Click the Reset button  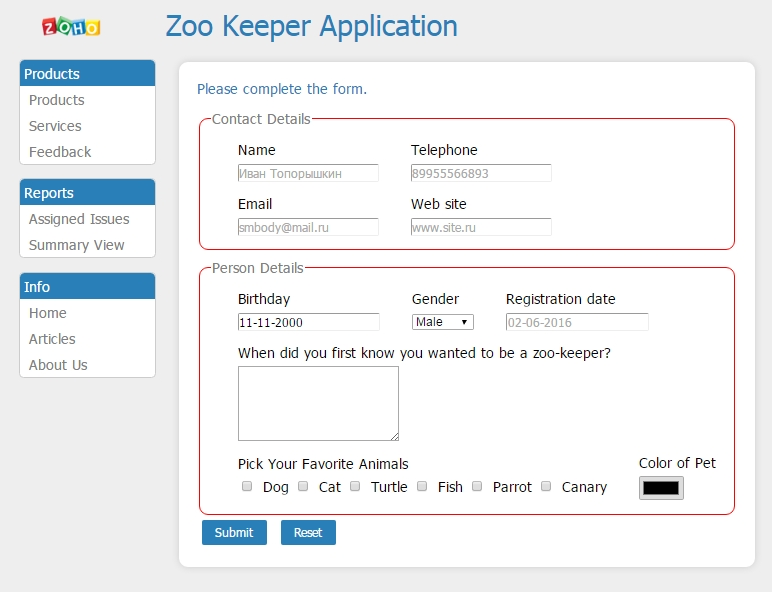(308, 532)
